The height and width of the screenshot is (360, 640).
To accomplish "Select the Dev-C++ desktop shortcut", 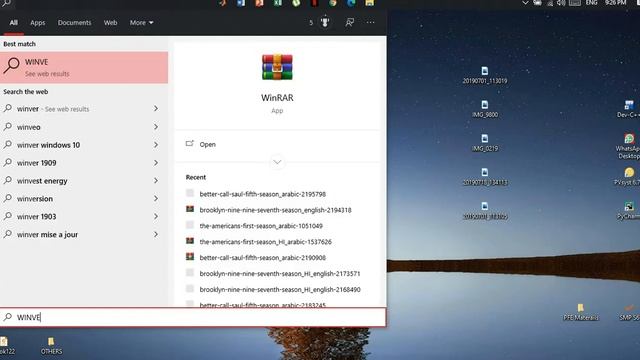I will tap(628, 109).
